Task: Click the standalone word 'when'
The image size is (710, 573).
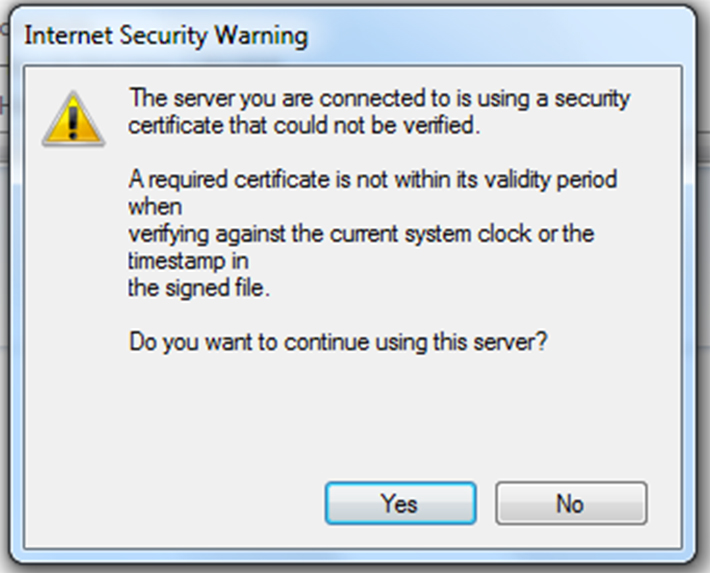Action: click(155, 207)
